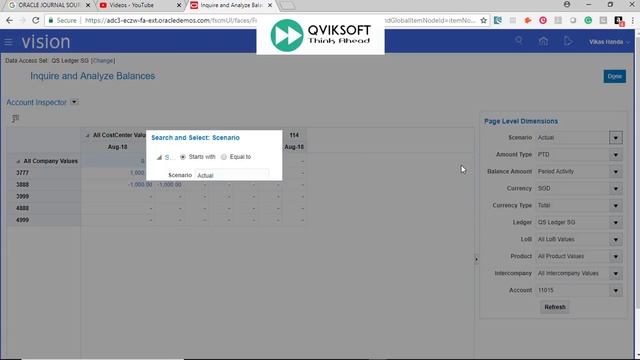Click company row 4999
This screenshot has width=640, height=360.
point(22,220)
